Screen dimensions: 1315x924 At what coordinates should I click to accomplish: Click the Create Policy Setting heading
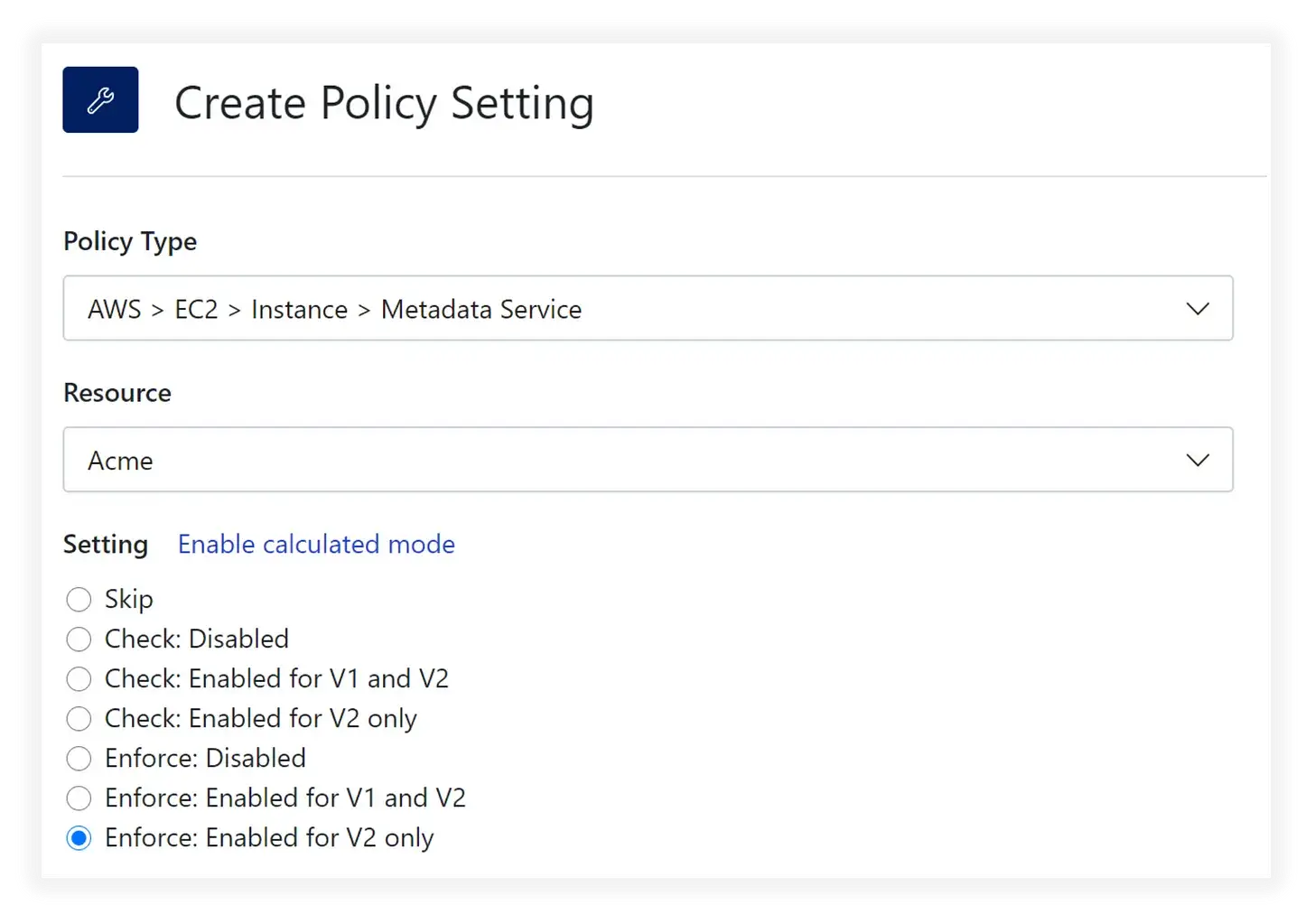click(x=384, y=103)
